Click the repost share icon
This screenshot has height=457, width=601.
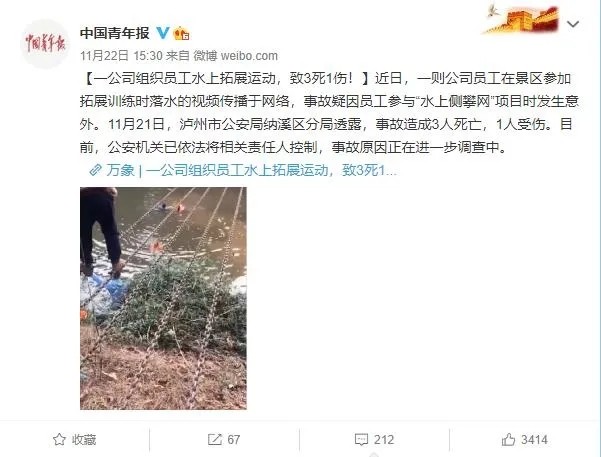[215, 439]
